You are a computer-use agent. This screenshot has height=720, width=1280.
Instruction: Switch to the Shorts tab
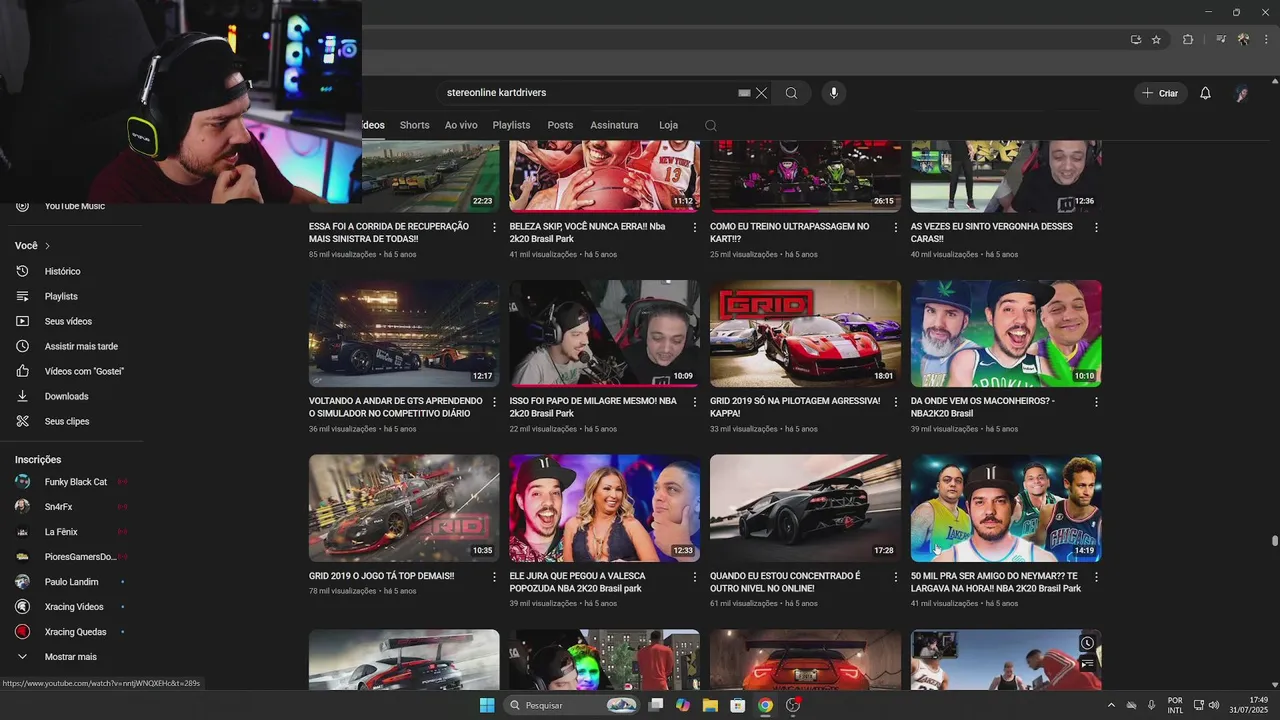(414, 125)
